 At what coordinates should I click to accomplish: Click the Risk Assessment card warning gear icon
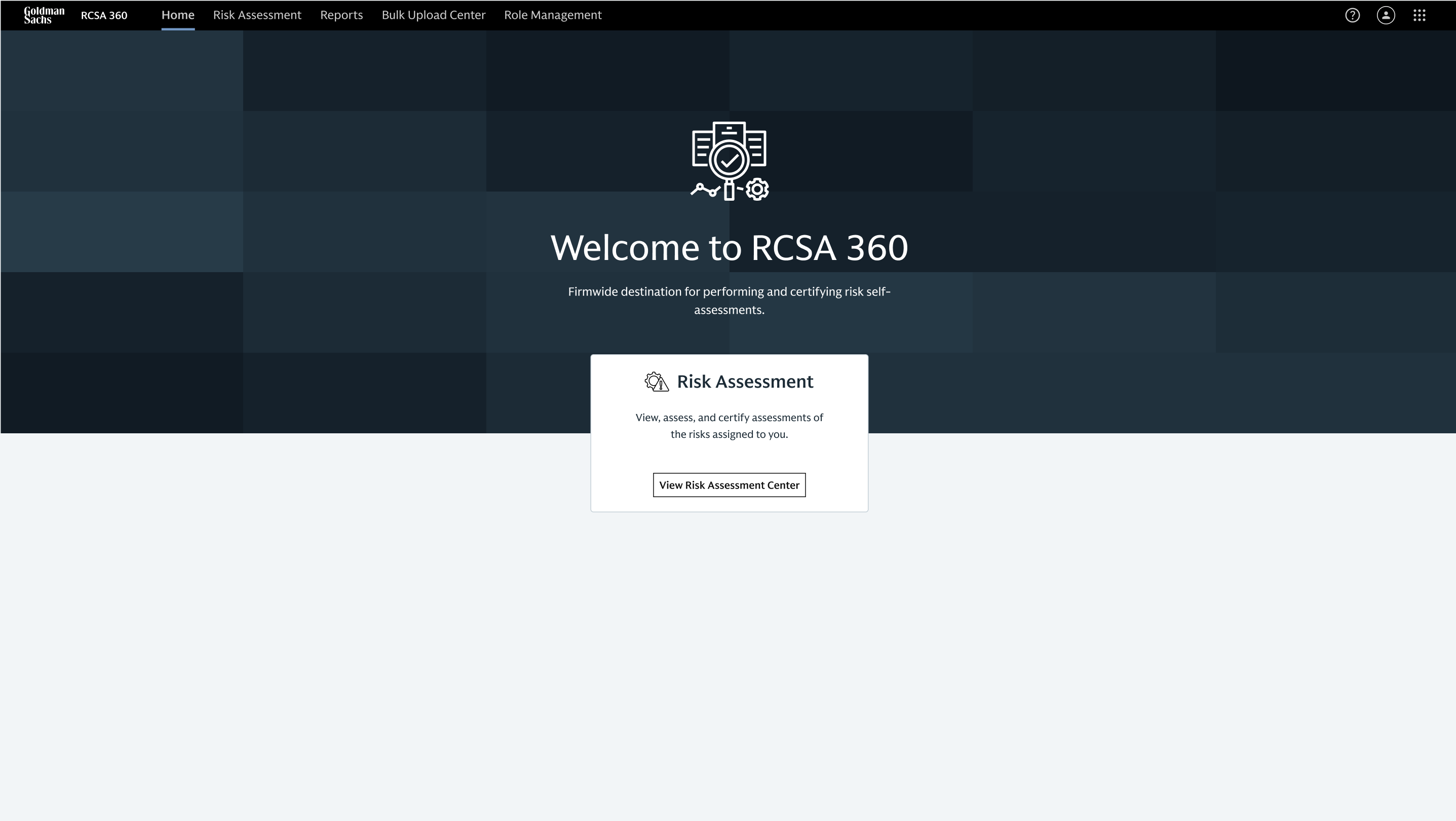(656, 382)
